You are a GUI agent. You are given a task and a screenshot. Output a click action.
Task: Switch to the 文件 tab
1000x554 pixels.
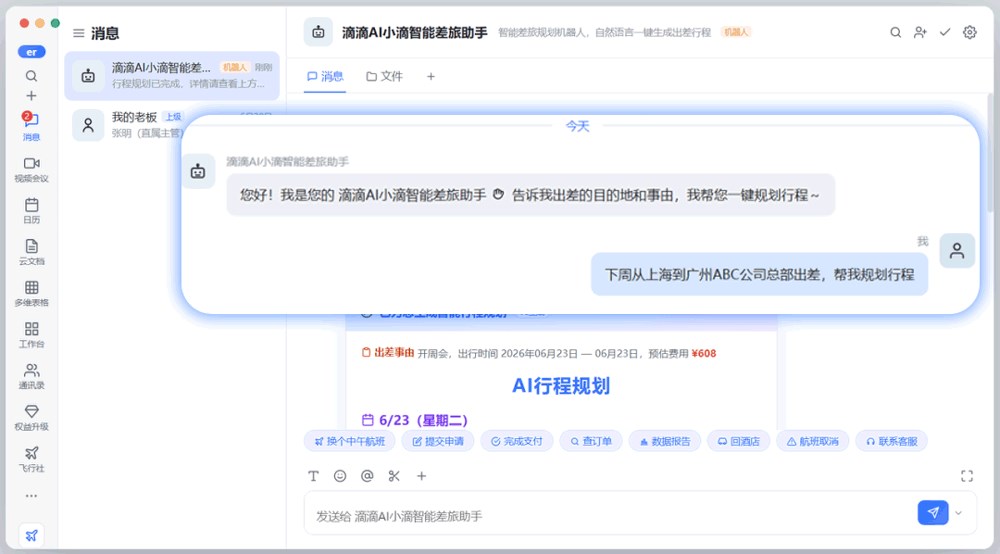384,77
